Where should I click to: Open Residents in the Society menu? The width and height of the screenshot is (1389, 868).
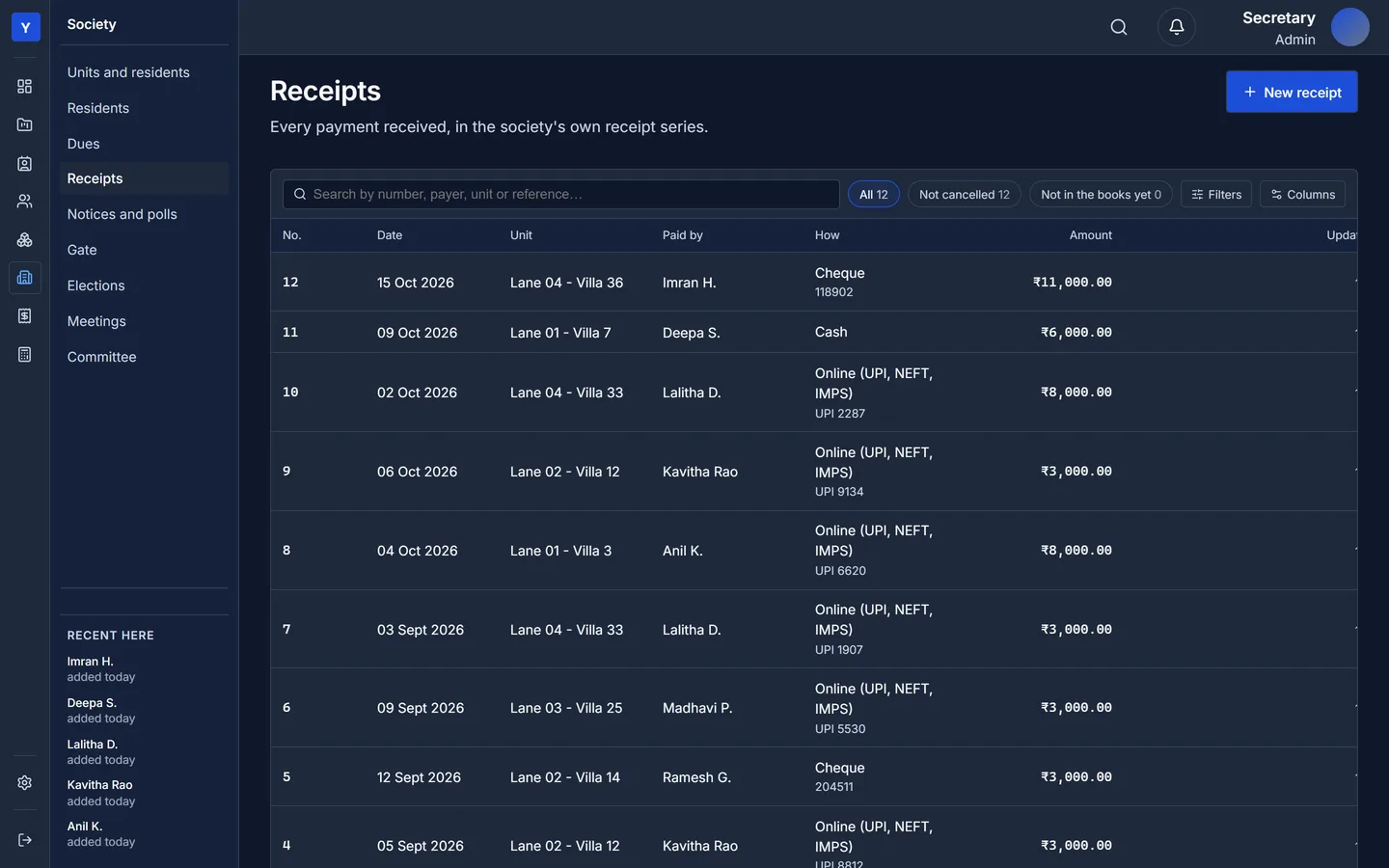[144, 108]
